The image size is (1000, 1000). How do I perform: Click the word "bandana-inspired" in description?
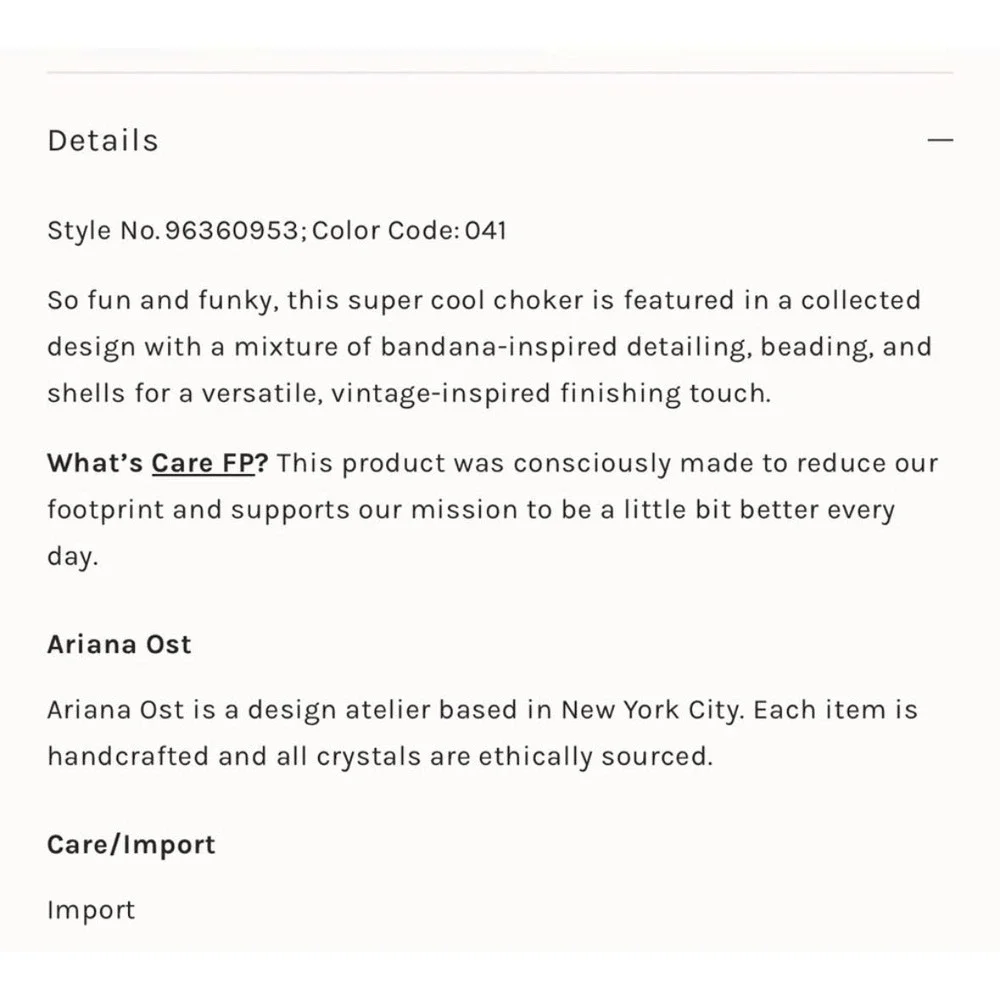point(499,347)
